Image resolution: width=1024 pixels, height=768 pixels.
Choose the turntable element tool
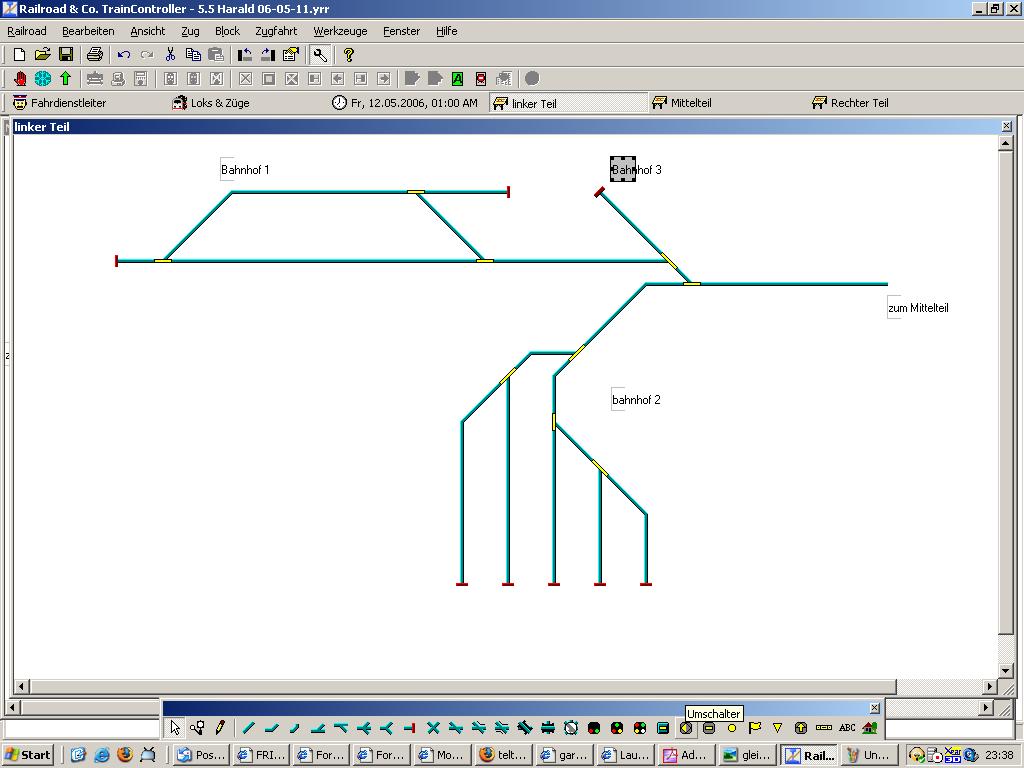(571, 728)
